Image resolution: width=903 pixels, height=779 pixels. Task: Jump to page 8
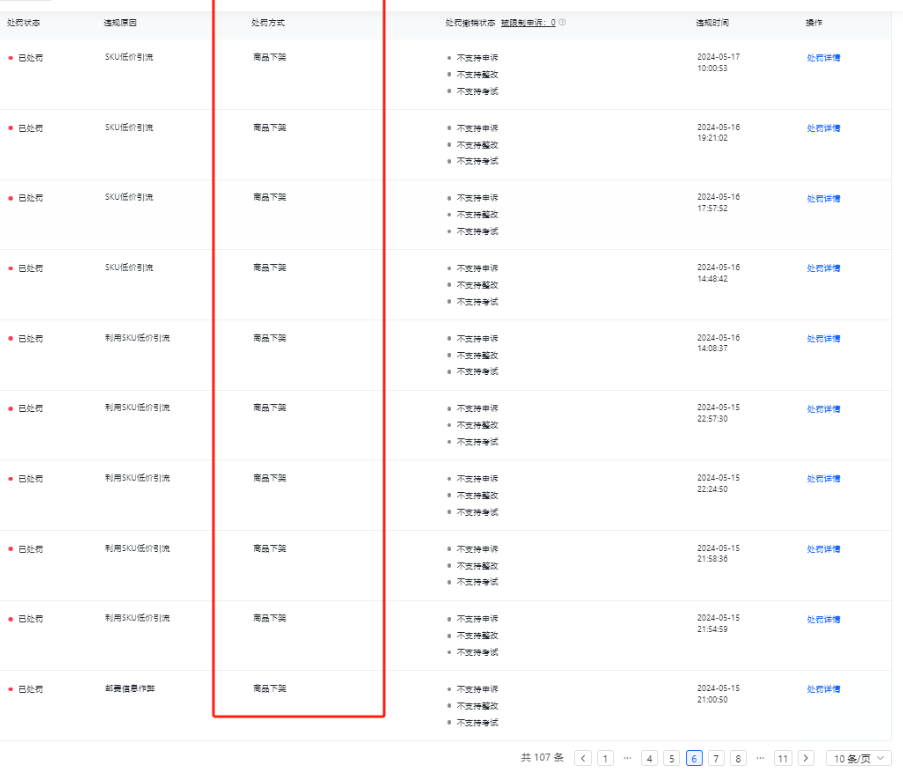click(739, 758)
